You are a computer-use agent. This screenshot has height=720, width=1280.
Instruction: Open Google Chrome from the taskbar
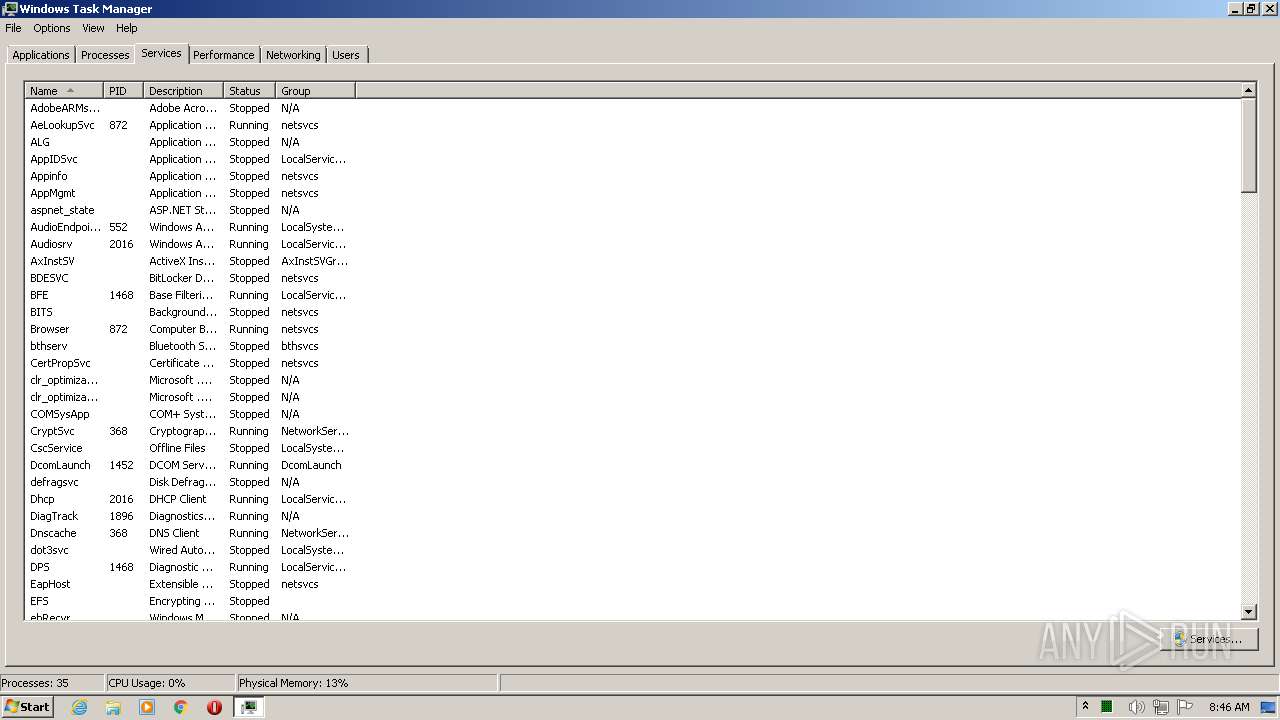[181, 707]
